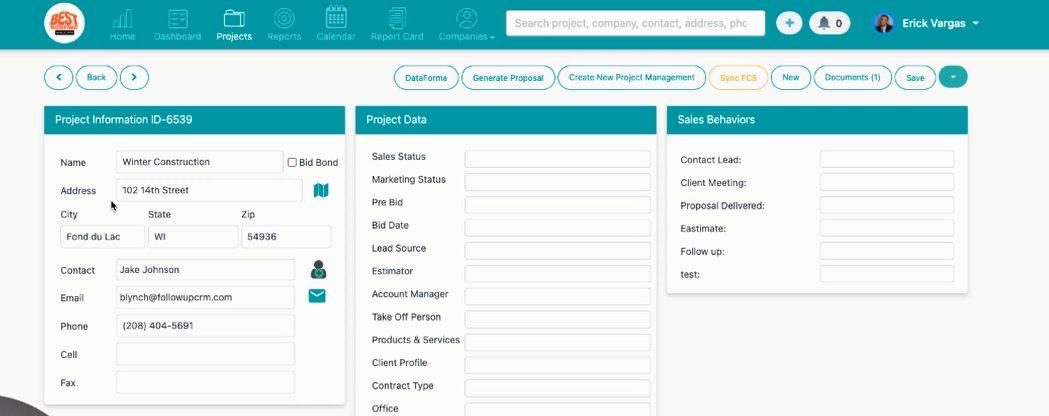The image size is (1049, 416).
Task: Click the Phone field
Action: tap(205, 326)
